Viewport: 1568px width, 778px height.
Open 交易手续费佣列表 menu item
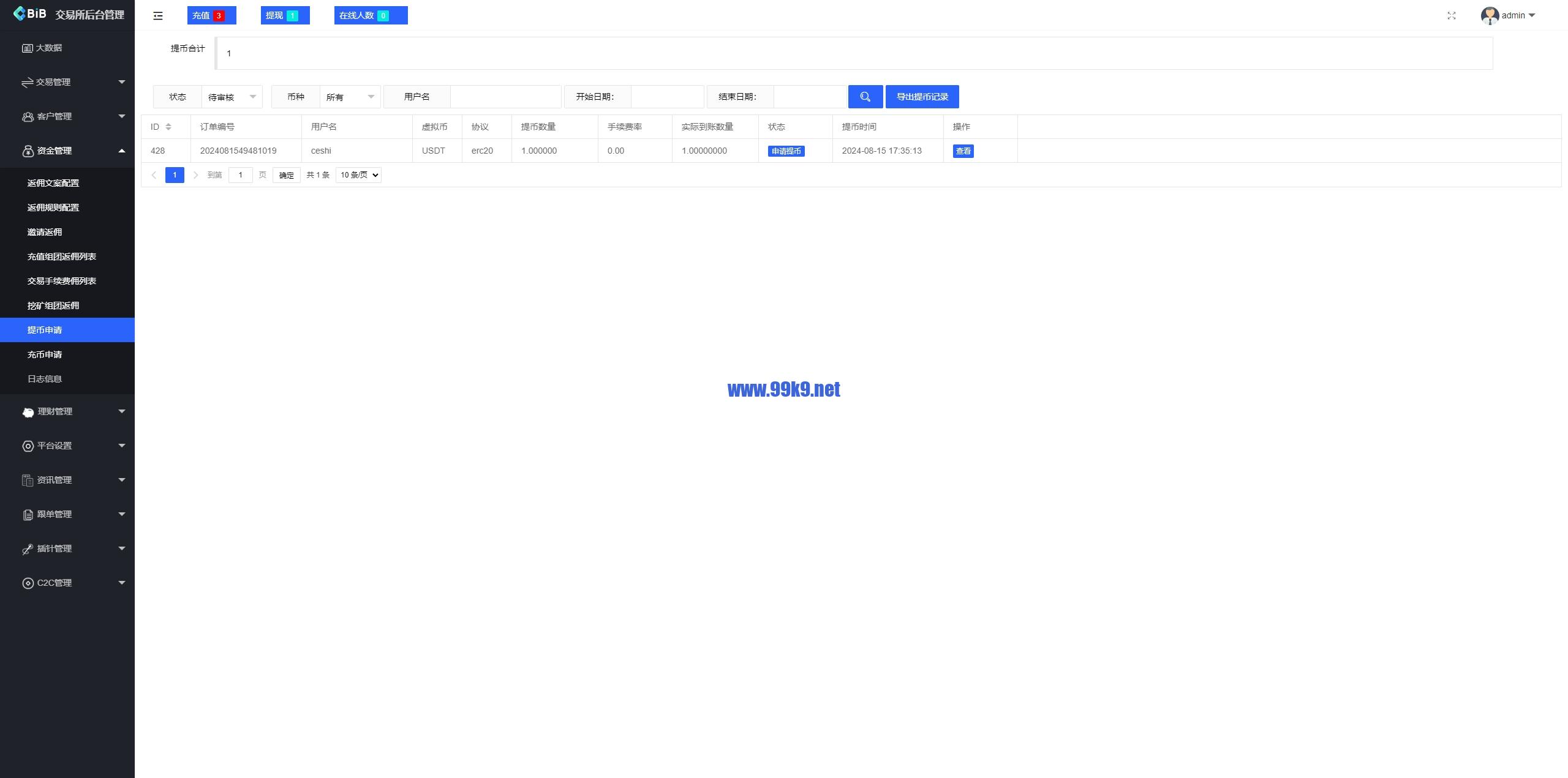(x=67, y=281)
